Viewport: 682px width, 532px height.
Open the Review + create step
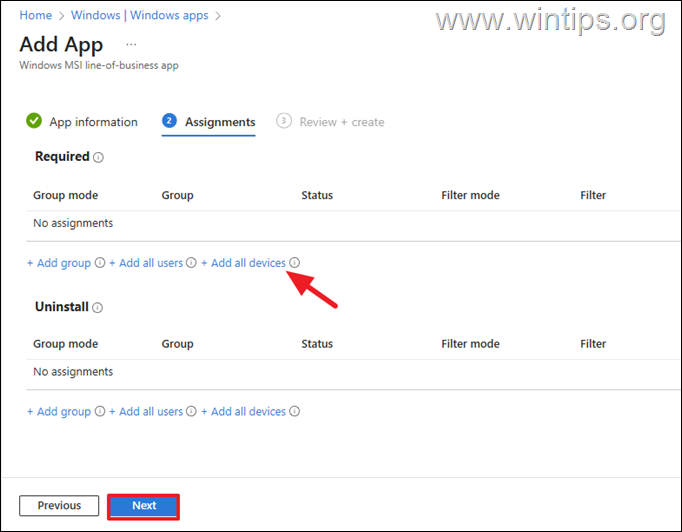(341, 122)
